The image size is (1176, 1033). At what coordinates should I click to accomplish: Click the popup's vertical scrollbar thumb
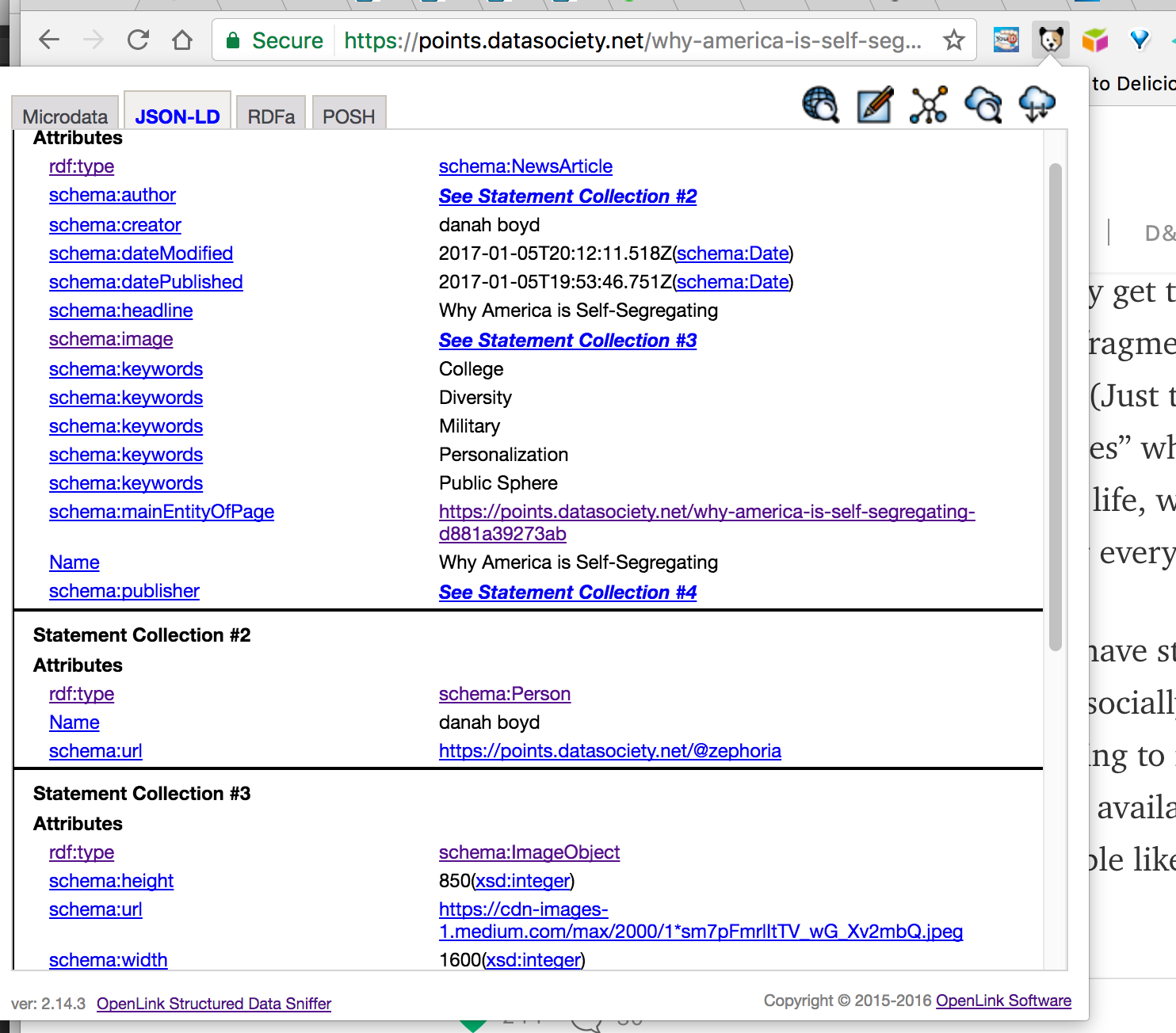point(1055,406)
